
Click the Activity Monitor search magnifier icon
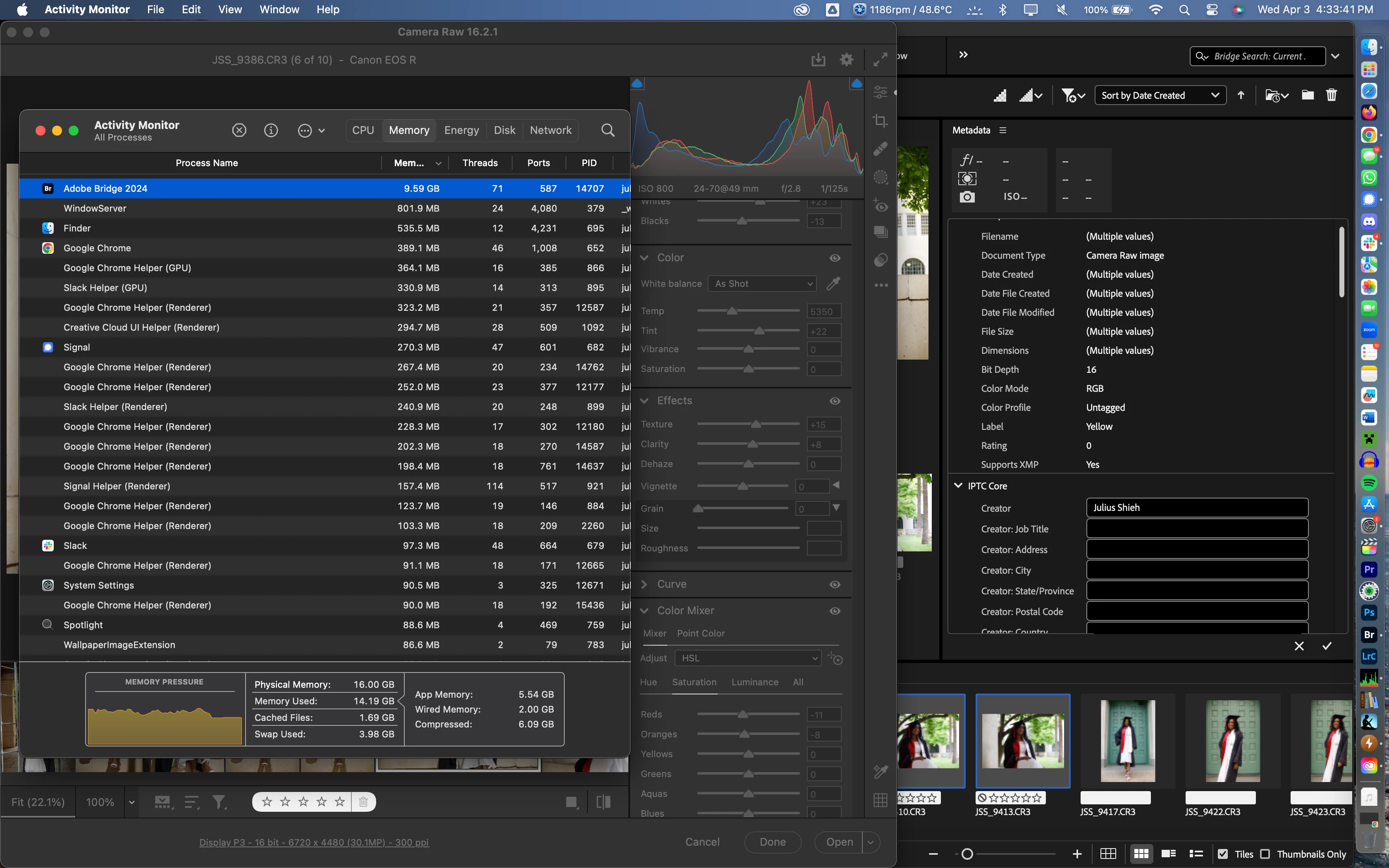(x=608, y=130)
